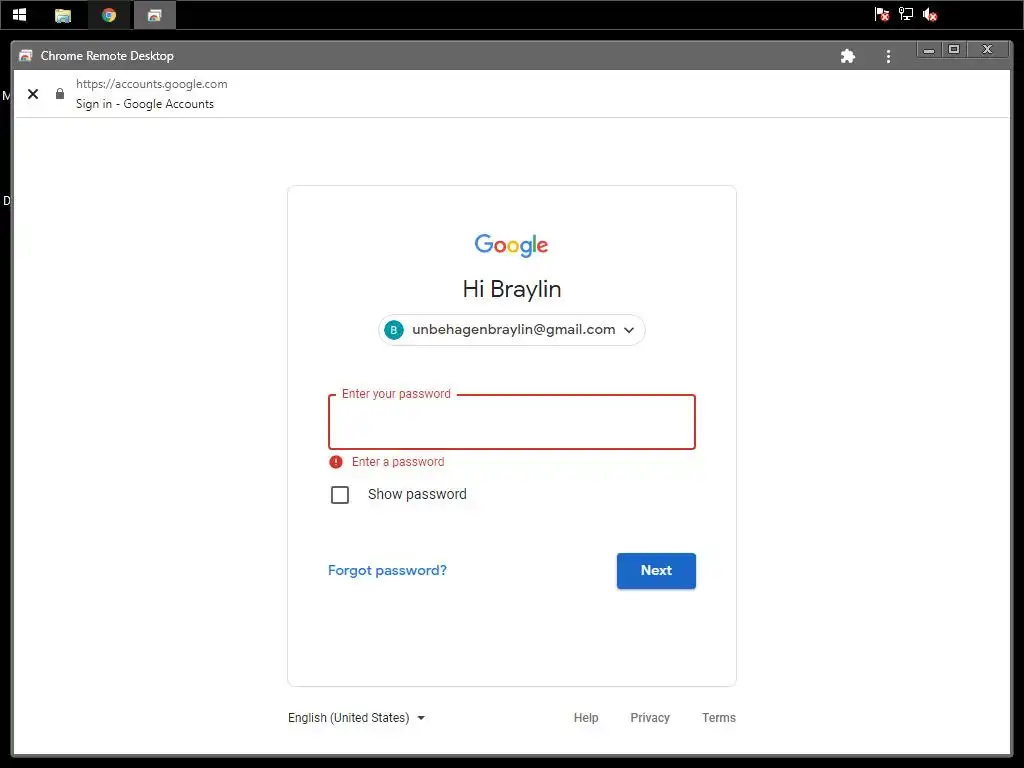Image resolution: width=1024 pixels, height=768 pixels.
Task: Enable the Show password checkbox
Action: (x=340, y=495)
